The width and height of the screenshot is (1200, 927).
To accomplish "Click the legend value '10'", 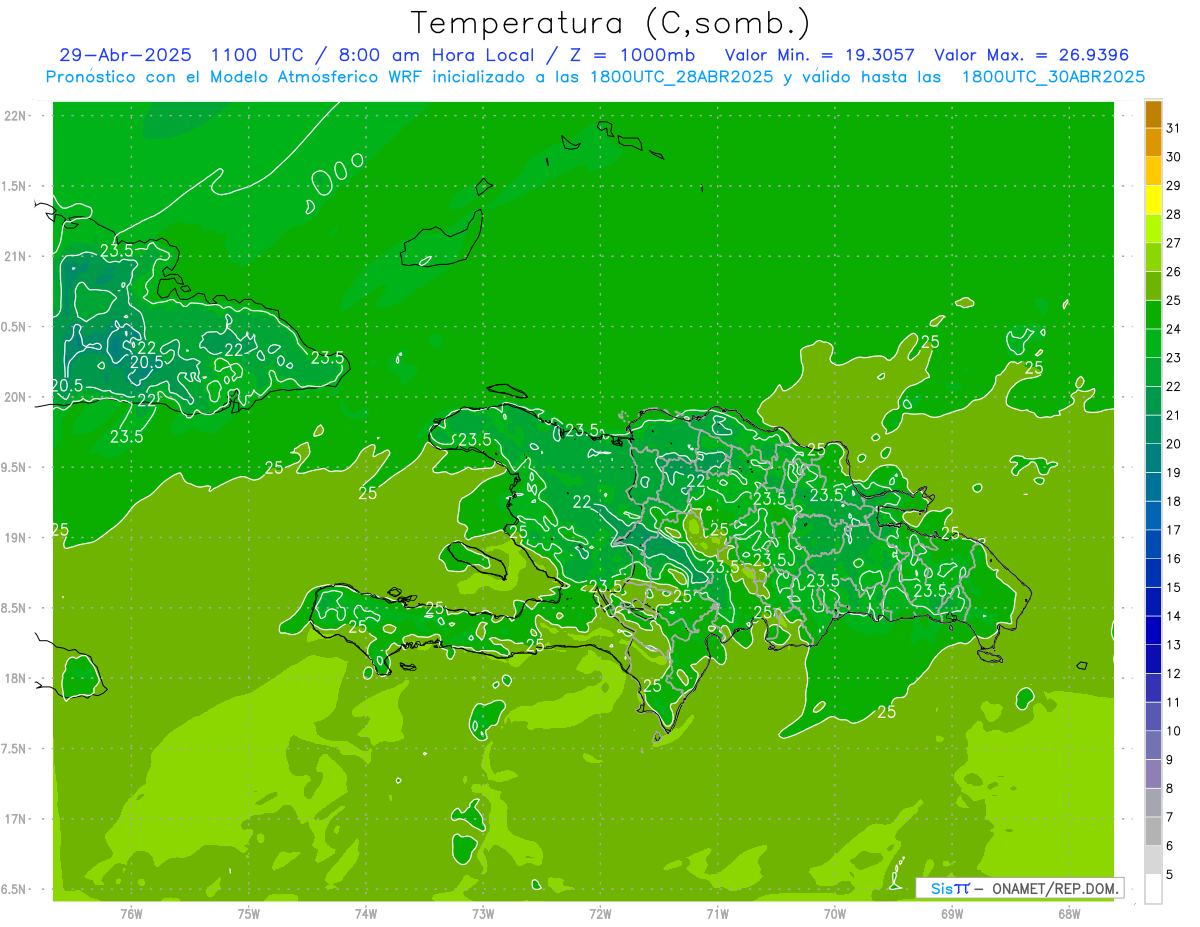I will pos(1173,731).
